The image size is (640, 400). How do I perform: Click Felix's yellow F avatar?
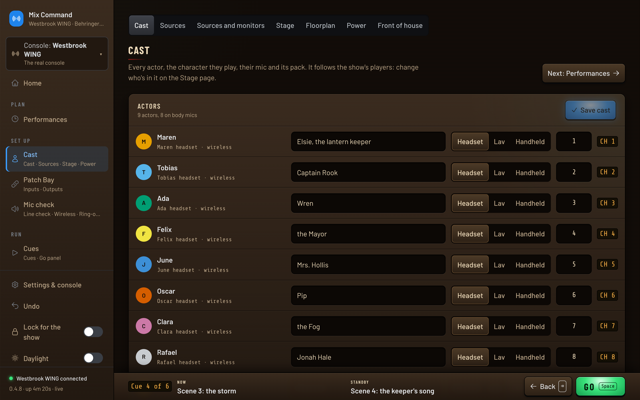144,234
